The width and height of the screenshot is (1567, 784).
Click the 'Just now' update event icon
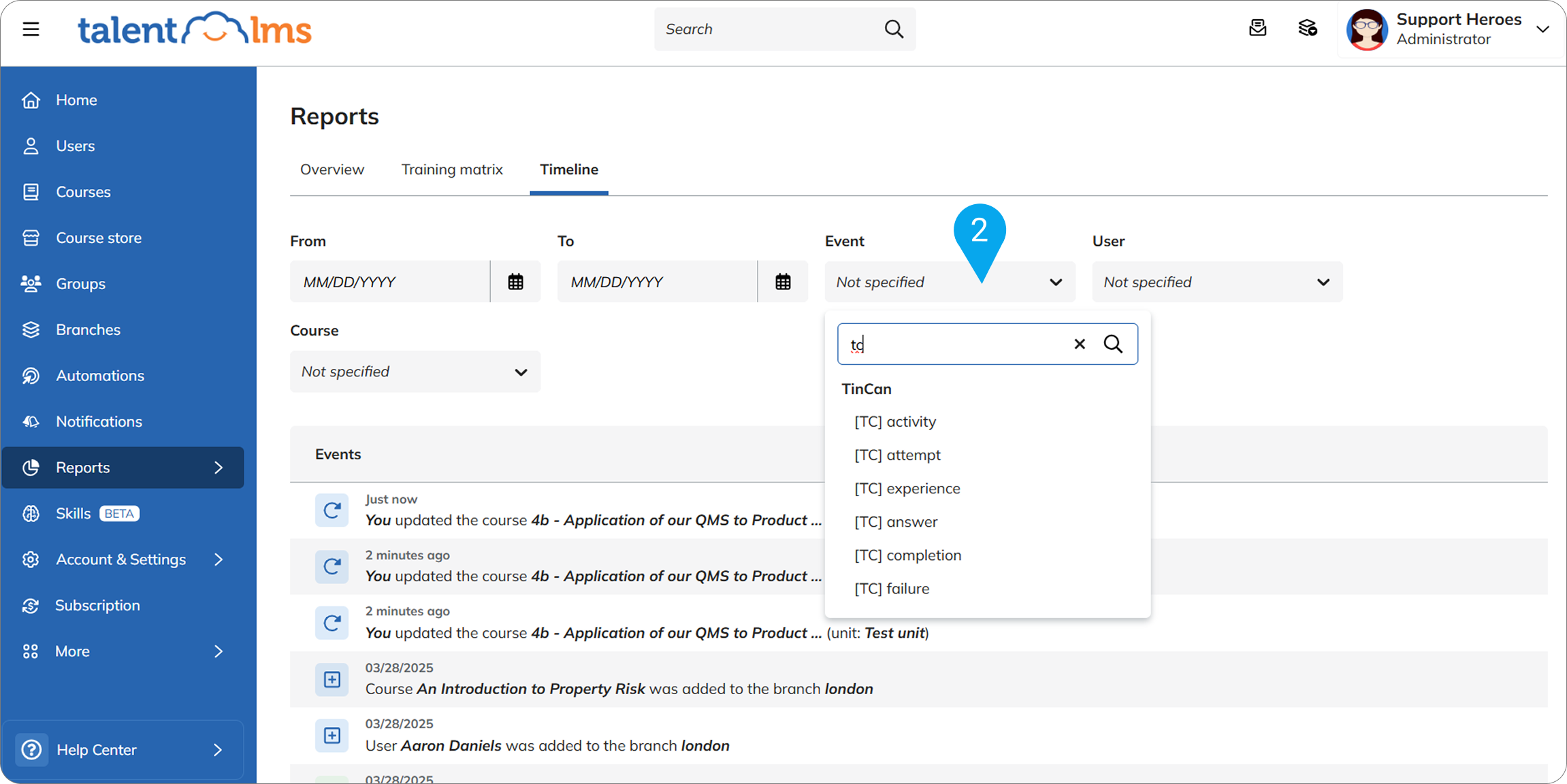pos(332,510)
